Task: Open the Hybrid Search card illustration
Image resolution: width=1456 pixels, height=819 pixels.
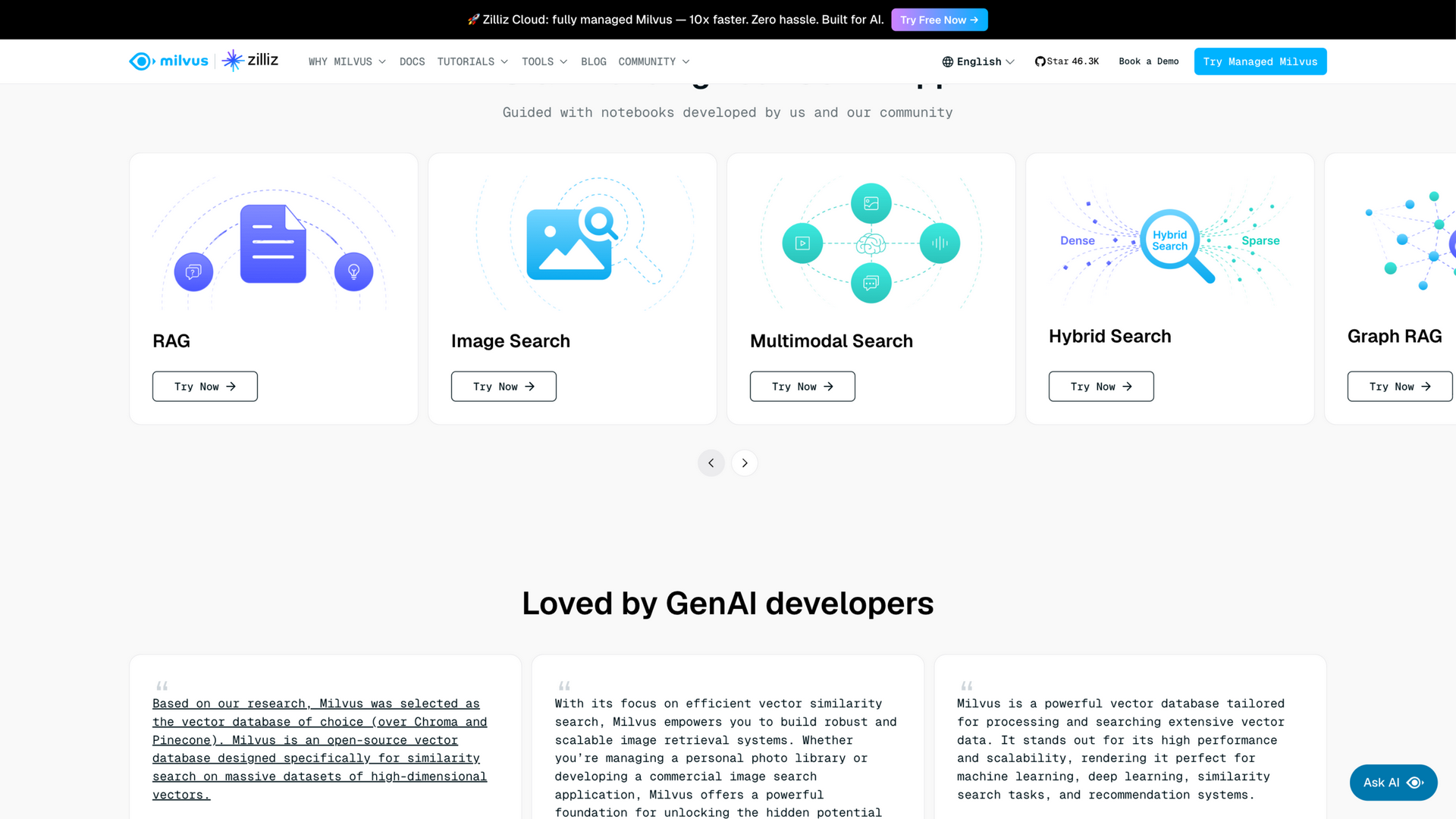Action: tap(1170, 241)
